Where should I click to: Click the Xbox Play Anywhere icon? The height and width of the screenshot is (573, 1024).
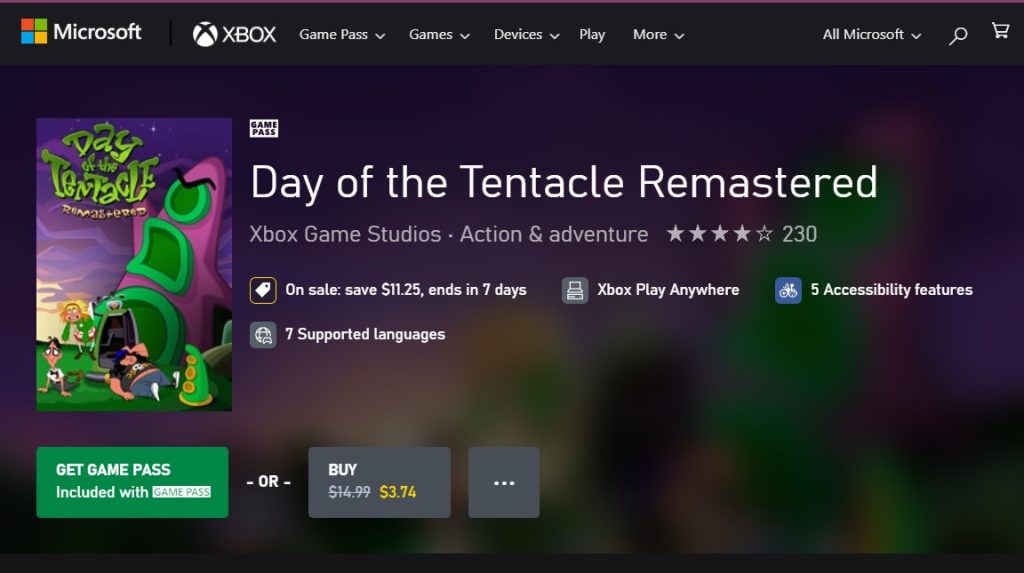(x=575, y=290)
